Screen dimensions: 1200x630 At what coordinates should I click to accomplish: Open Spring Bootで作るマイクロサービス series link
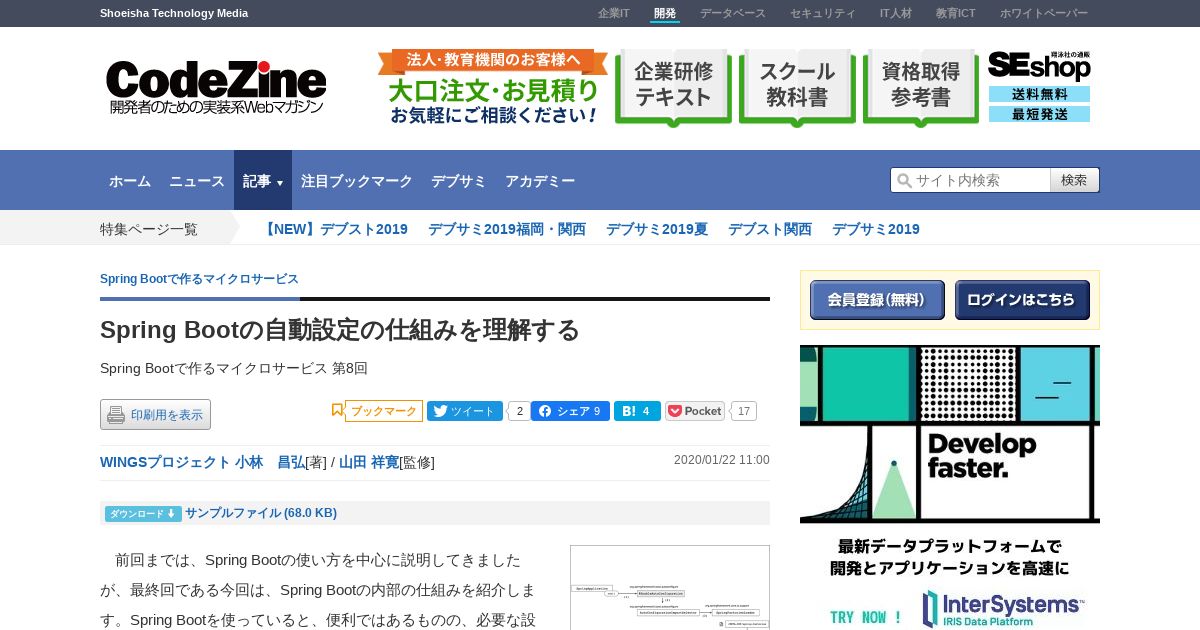(199, 279)
